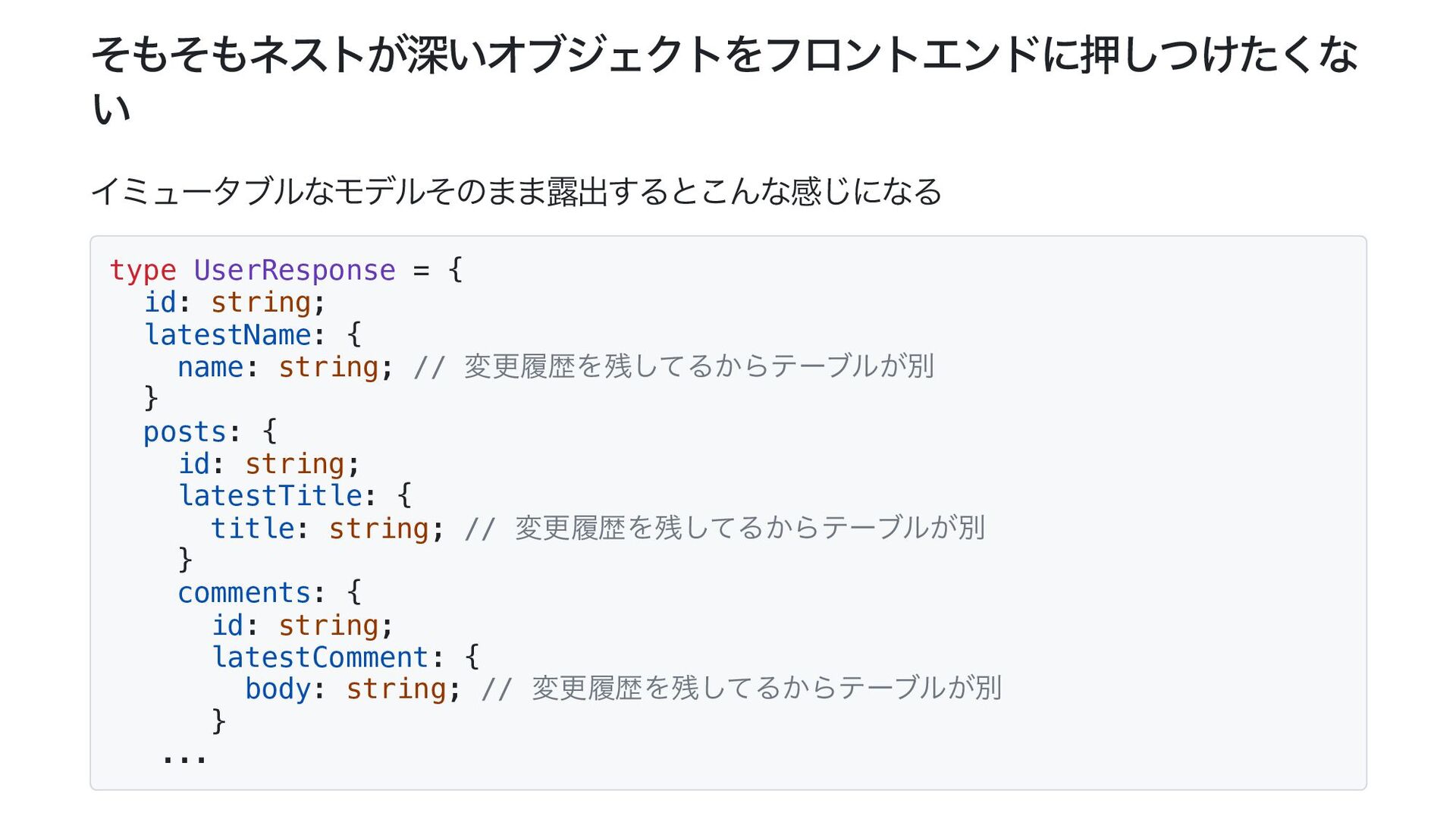Click the closing brace below the body line

pos(218,720)
